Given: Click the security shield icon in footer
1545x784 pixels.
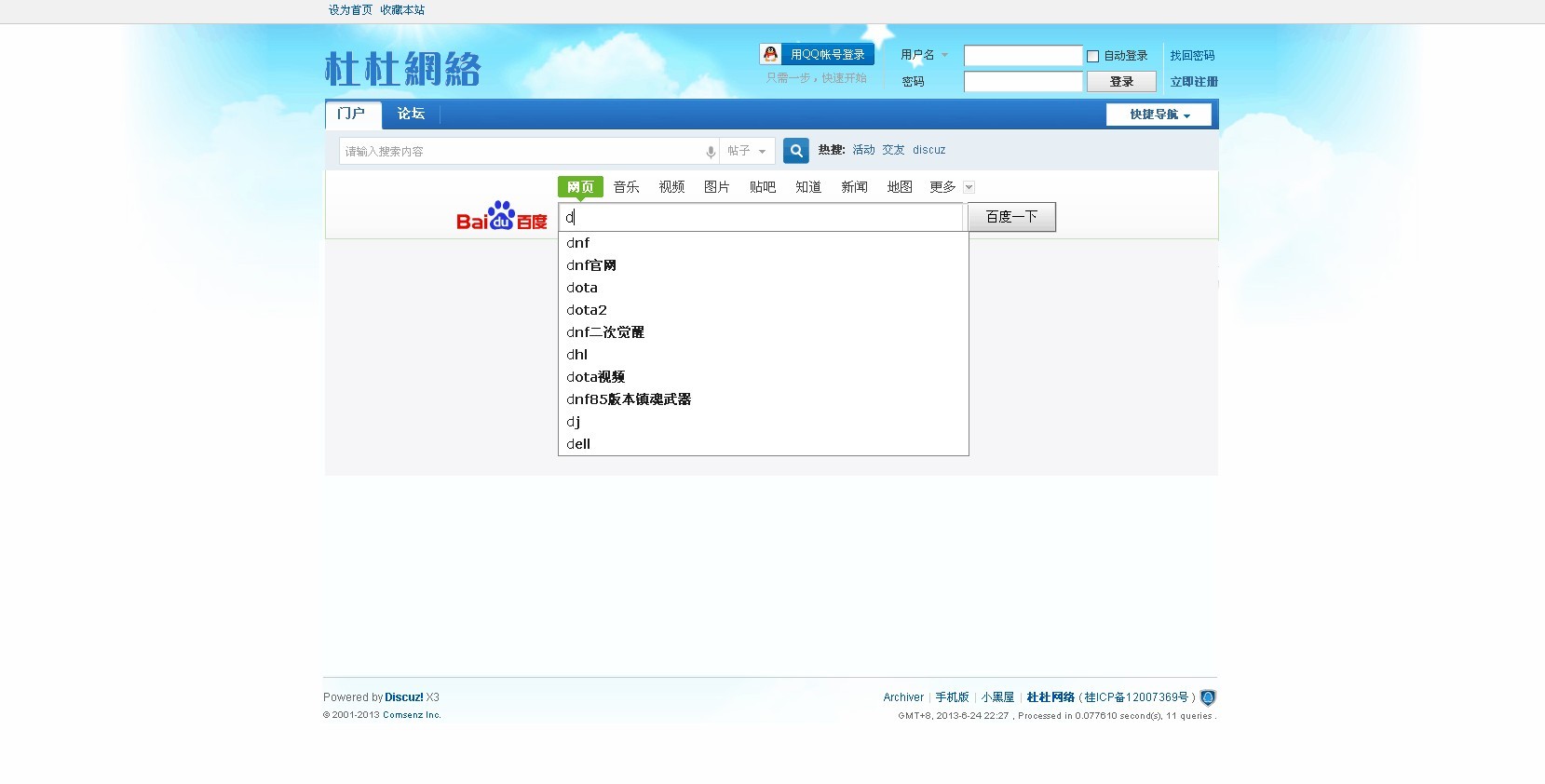Looking at the screenshot, I should (x=1208, y=697).
